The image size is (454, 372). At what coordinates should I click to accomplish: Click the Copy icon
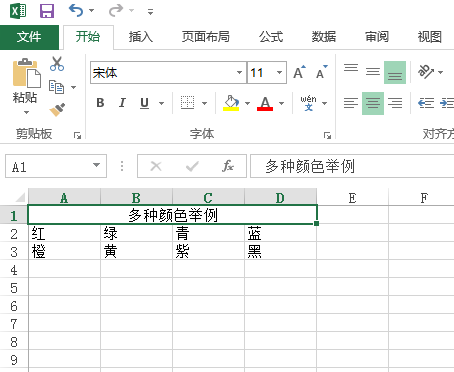[56, 87]
